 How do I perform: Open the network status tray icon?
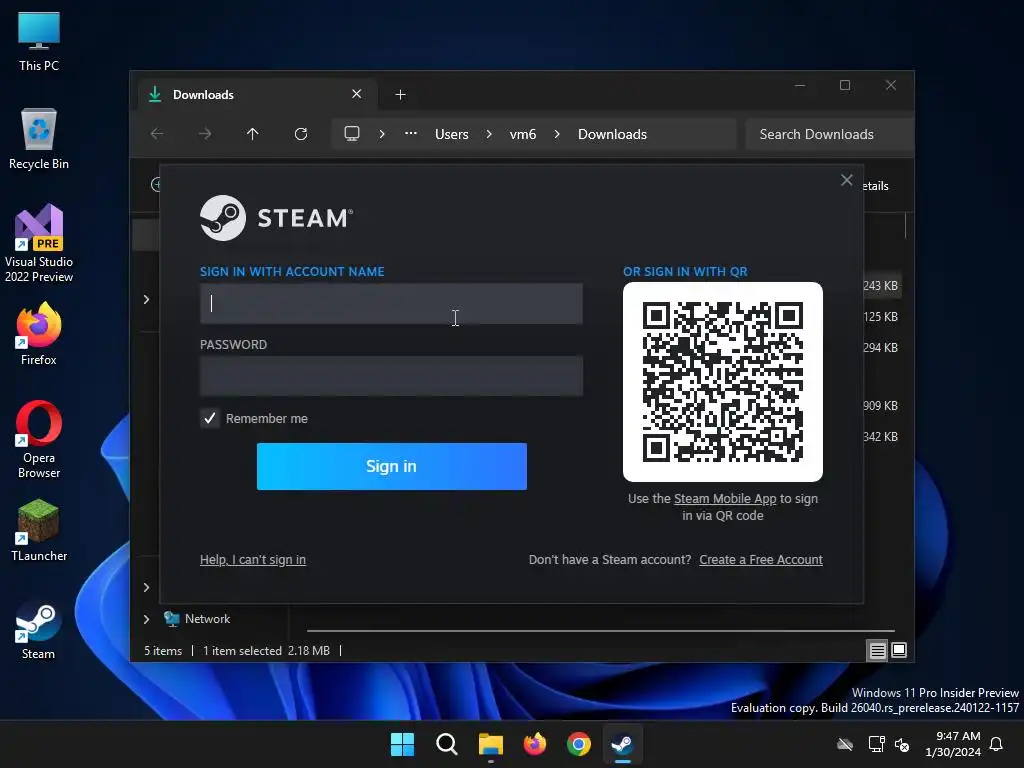click(876, 744)
